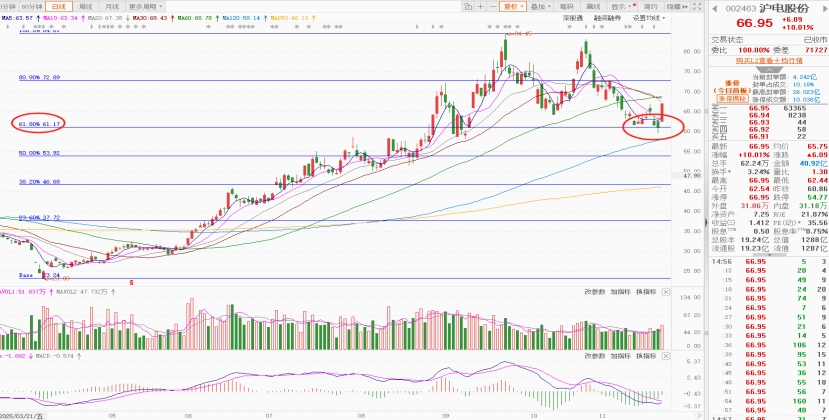Open the 显示 display dropdown
The width and height of the screenshot is (829, 420).
click(x=621, y=7)
